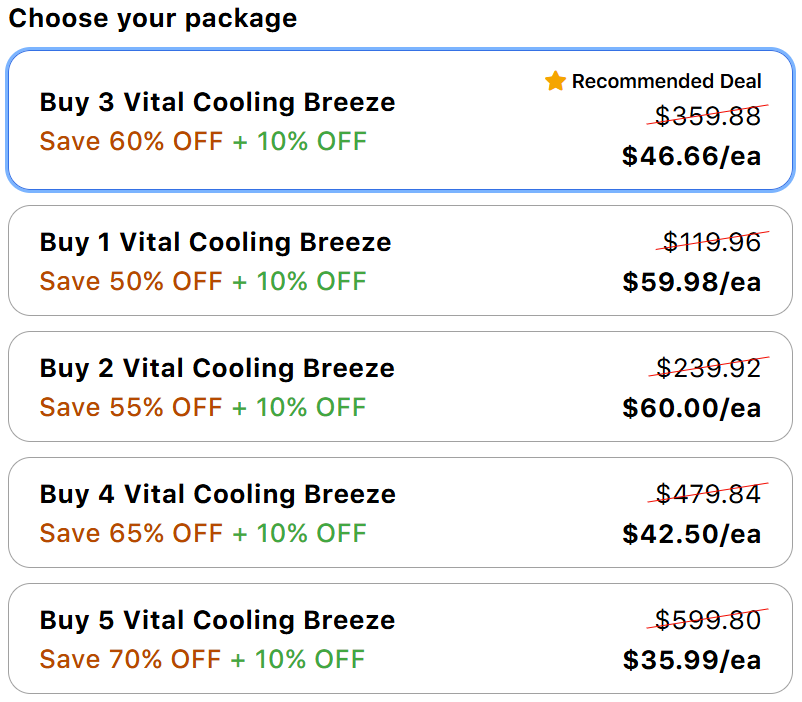Choose the Buy 2 Vital Cooling Breeze option
The image size is (802, 702).
(400, 386)
